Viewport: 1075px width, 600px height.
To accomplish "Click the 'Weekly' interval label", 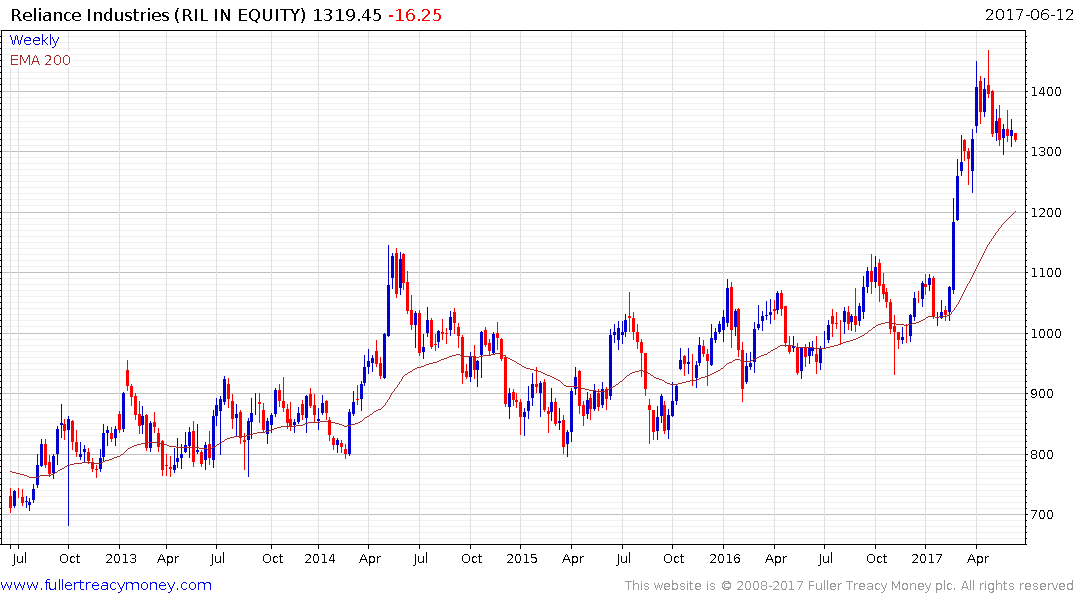I will [34, 40].
